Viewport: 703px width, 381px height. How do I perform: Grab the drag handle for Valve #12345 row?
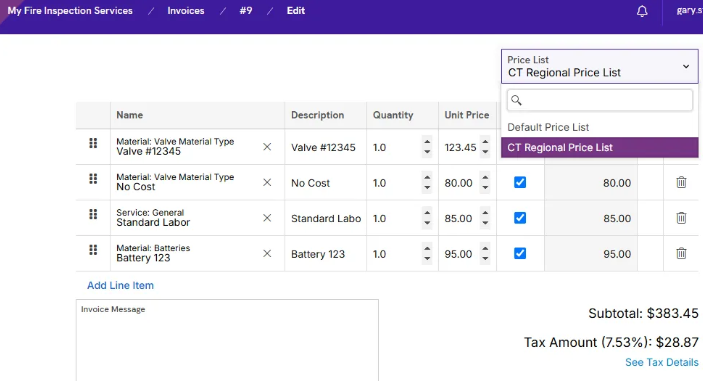(93, 143)
